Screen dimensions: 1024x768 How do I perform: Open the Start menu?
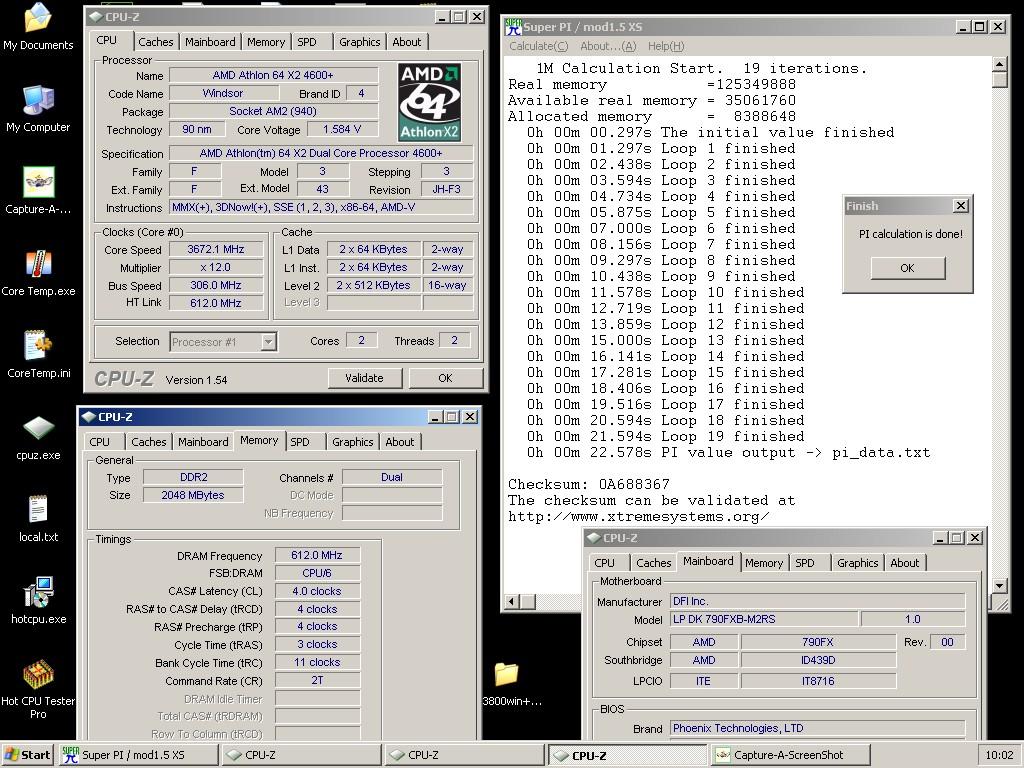[27, 755]
